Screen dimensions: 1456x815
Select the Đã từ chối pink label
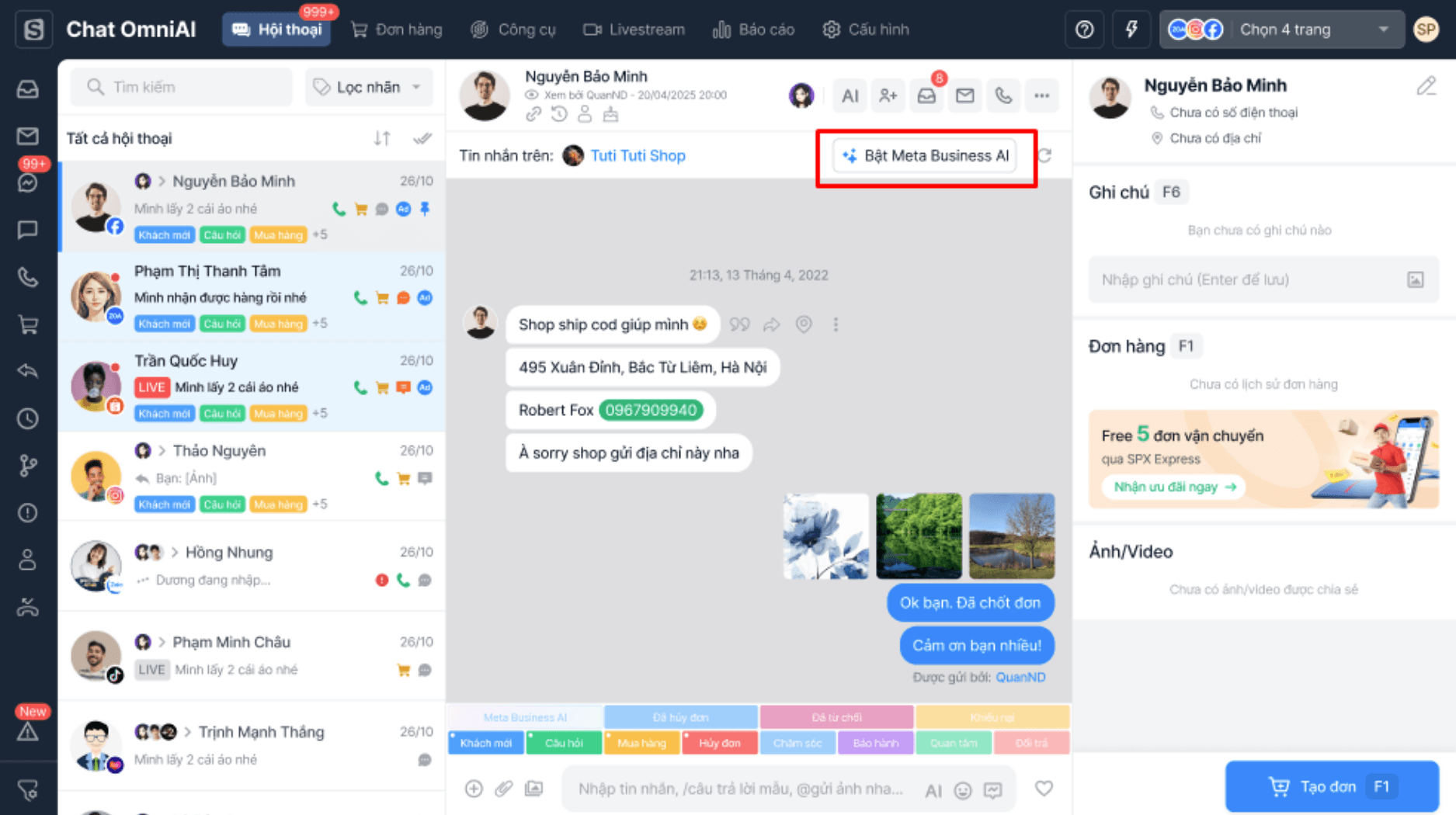pyautogui.click(x=836, y=717)
